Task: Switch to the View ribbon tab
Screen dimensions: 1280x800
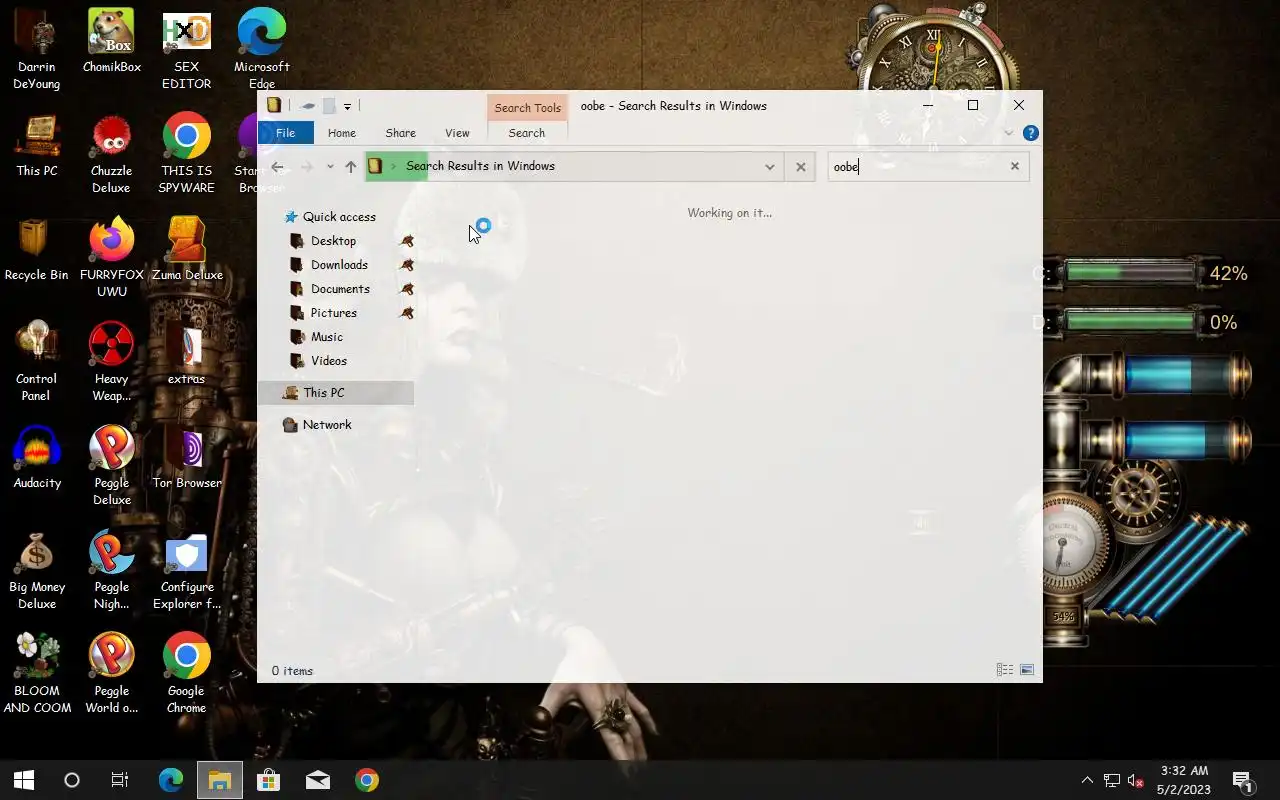Action: (457, 133)
